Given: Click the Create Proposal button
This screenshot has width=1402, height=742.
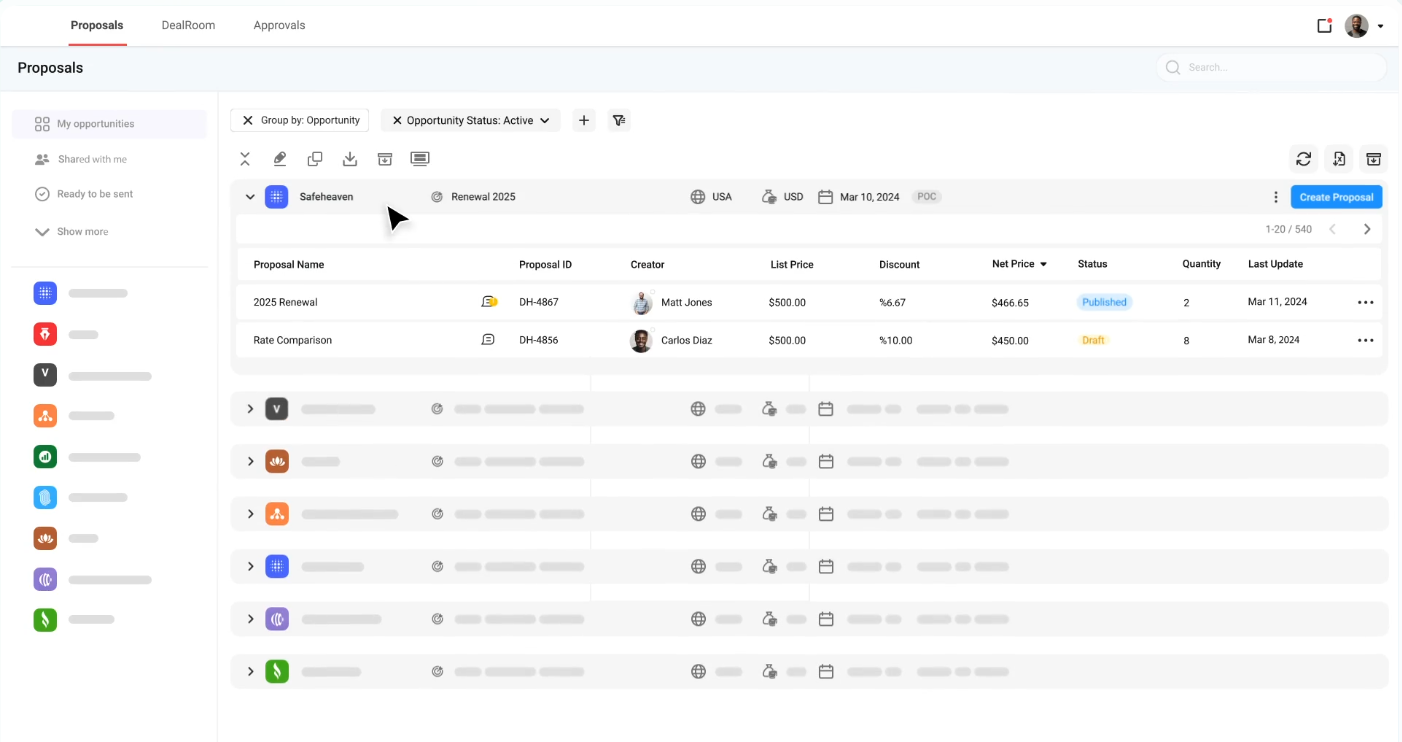Looking at the screenshot, I should 1336,197.
